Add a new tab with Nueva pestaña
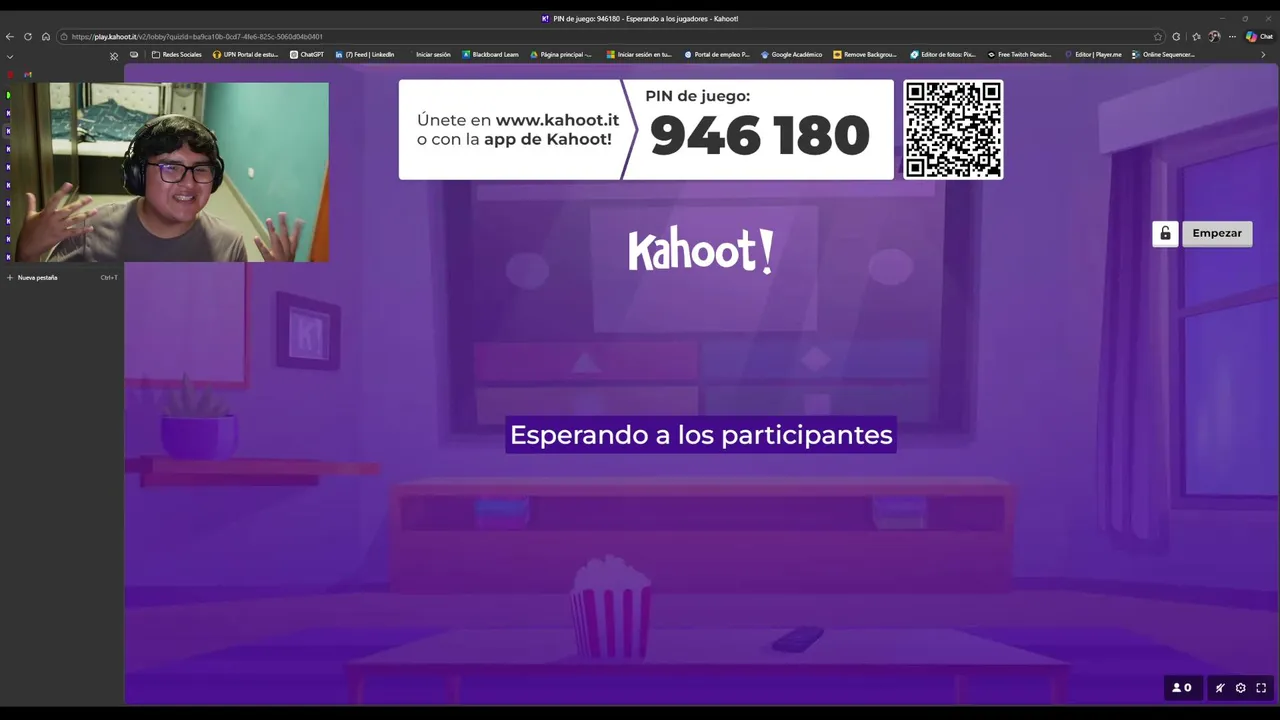1280x720 pixels. (61, 277)
